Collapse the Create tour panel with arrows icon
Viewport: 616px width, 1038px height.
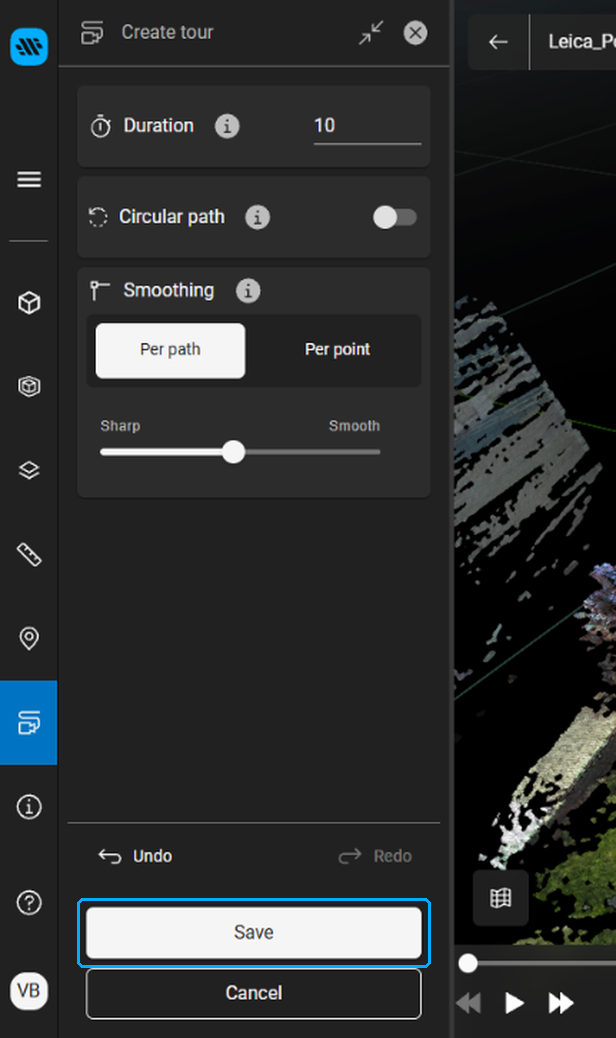(x=371, y=32)
